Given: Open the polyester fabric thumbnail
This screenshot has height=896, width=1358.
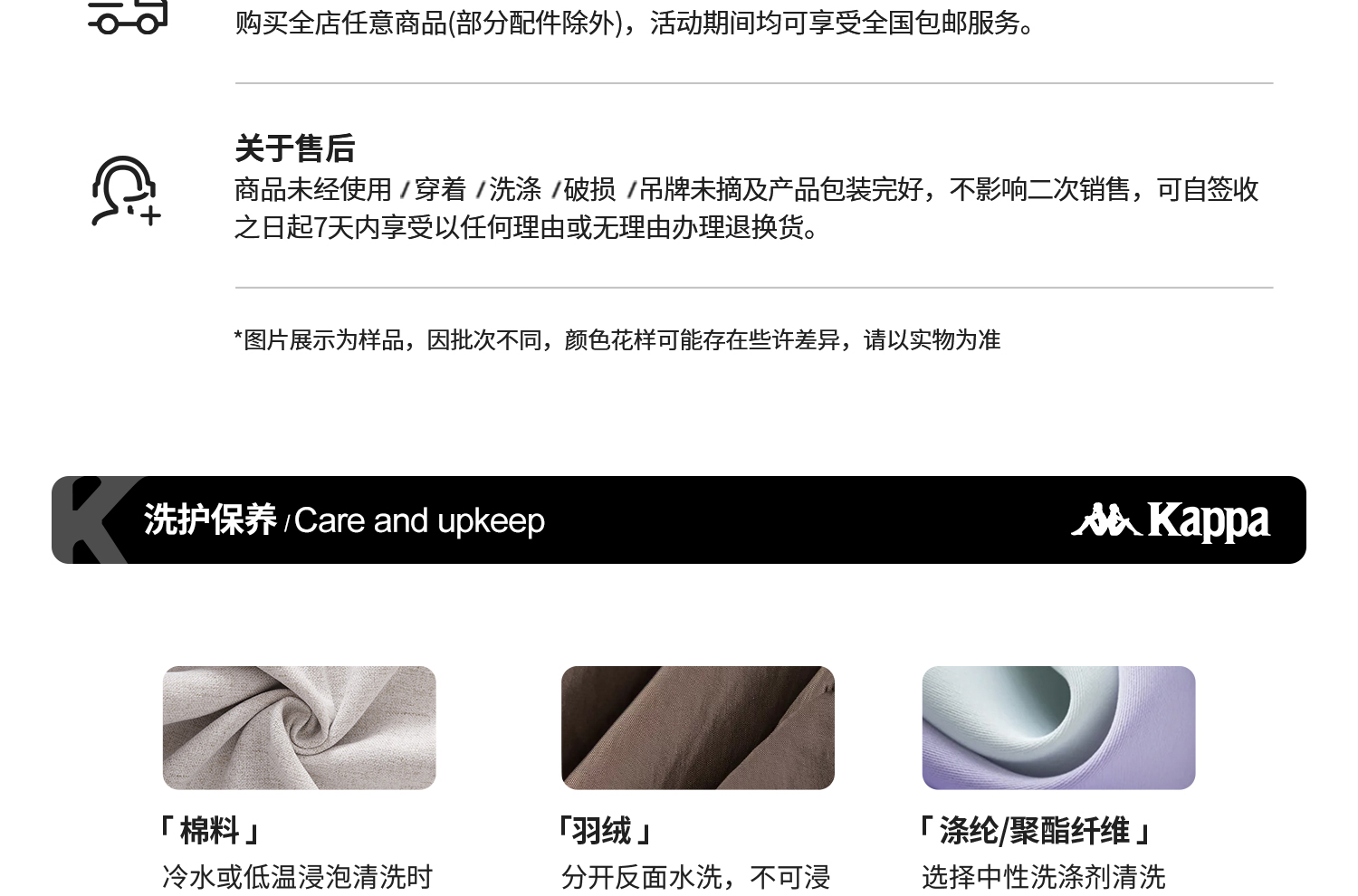Looking at the screenshot, I should 1058,728.
